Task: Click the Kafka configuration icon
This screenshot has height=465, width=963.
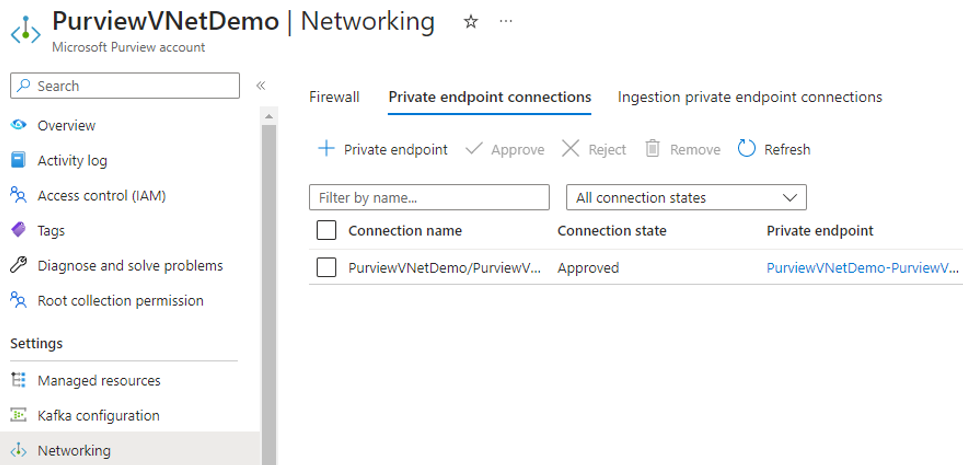Action: coord(19,415)
